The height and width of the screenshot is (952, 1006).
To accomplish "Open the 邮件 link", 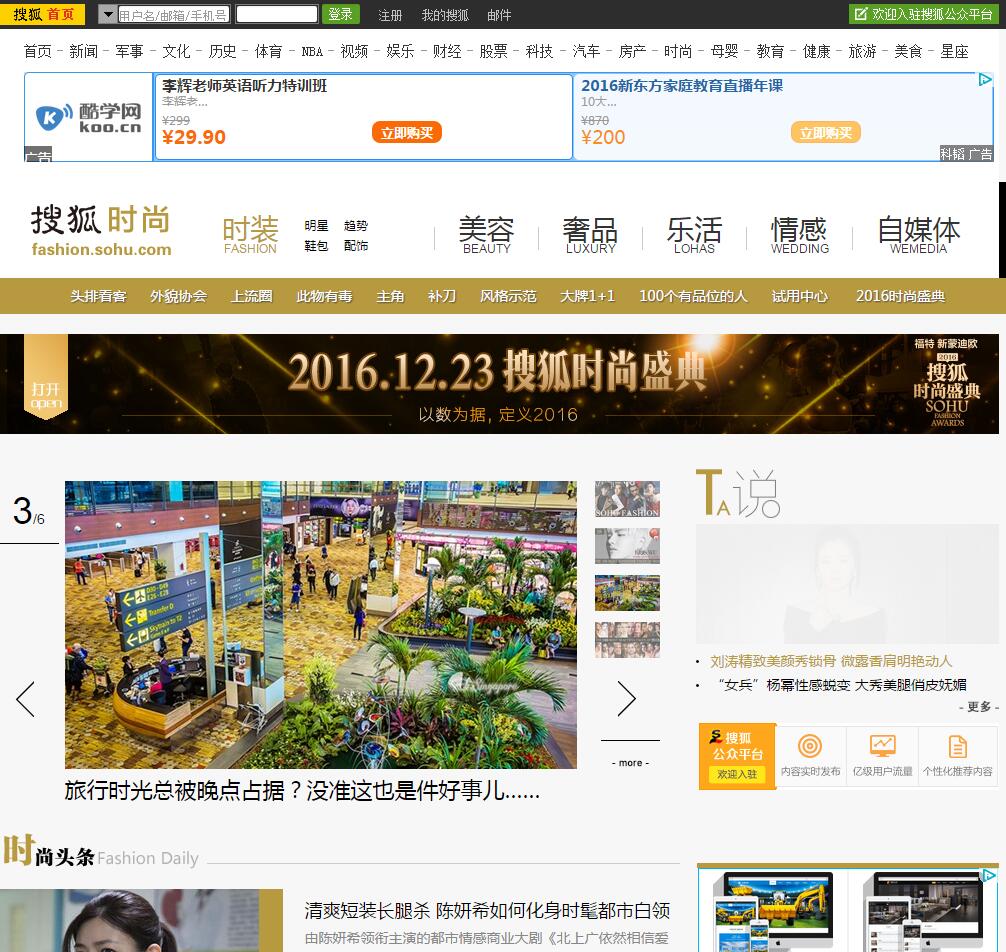I will [499, 15].
